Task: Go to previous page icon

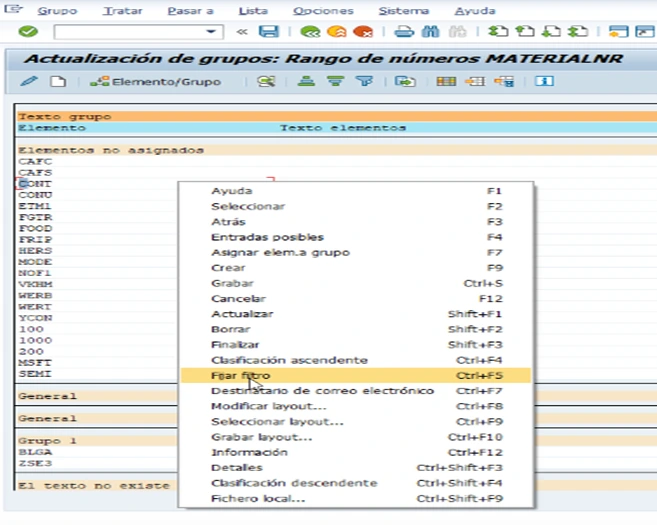Action: [525, 31]
